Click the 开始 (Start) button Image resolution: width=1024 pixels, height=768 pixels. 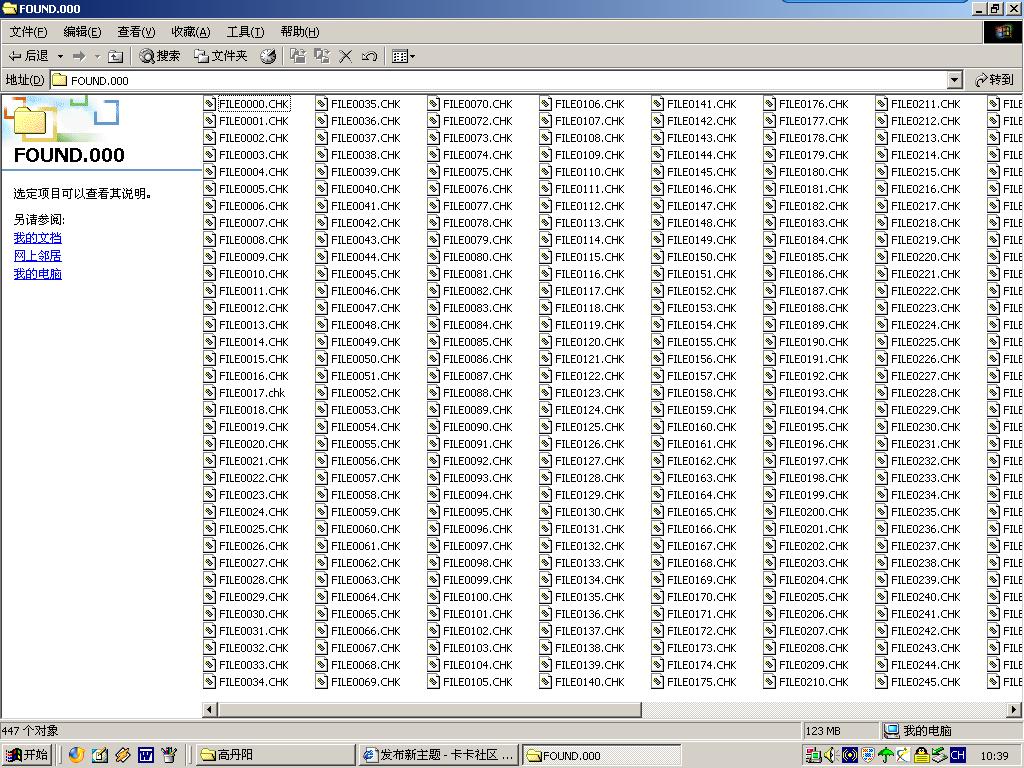tap(27, 755)
